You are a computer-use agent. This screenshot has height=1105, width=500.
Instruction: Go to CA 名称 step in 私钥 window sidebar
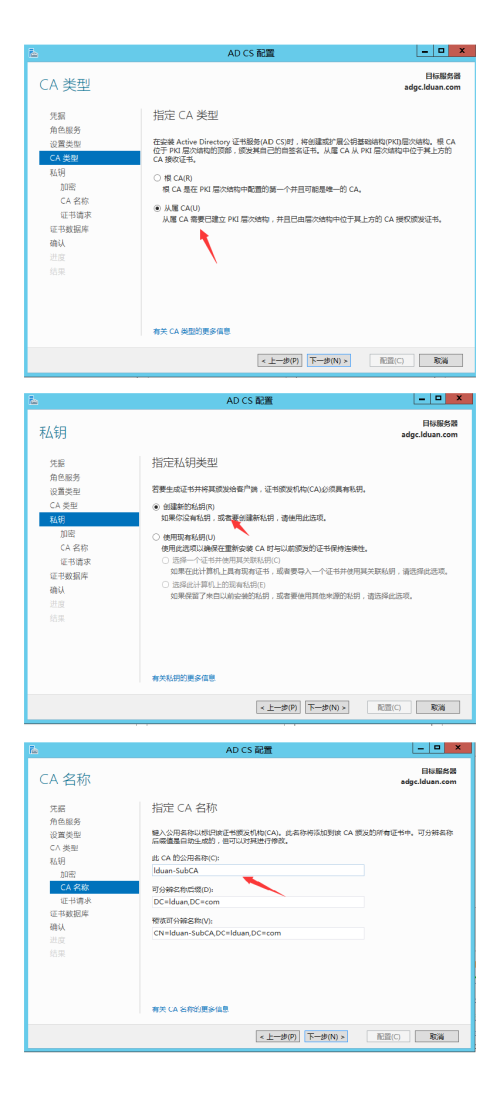tap(75, 548)
